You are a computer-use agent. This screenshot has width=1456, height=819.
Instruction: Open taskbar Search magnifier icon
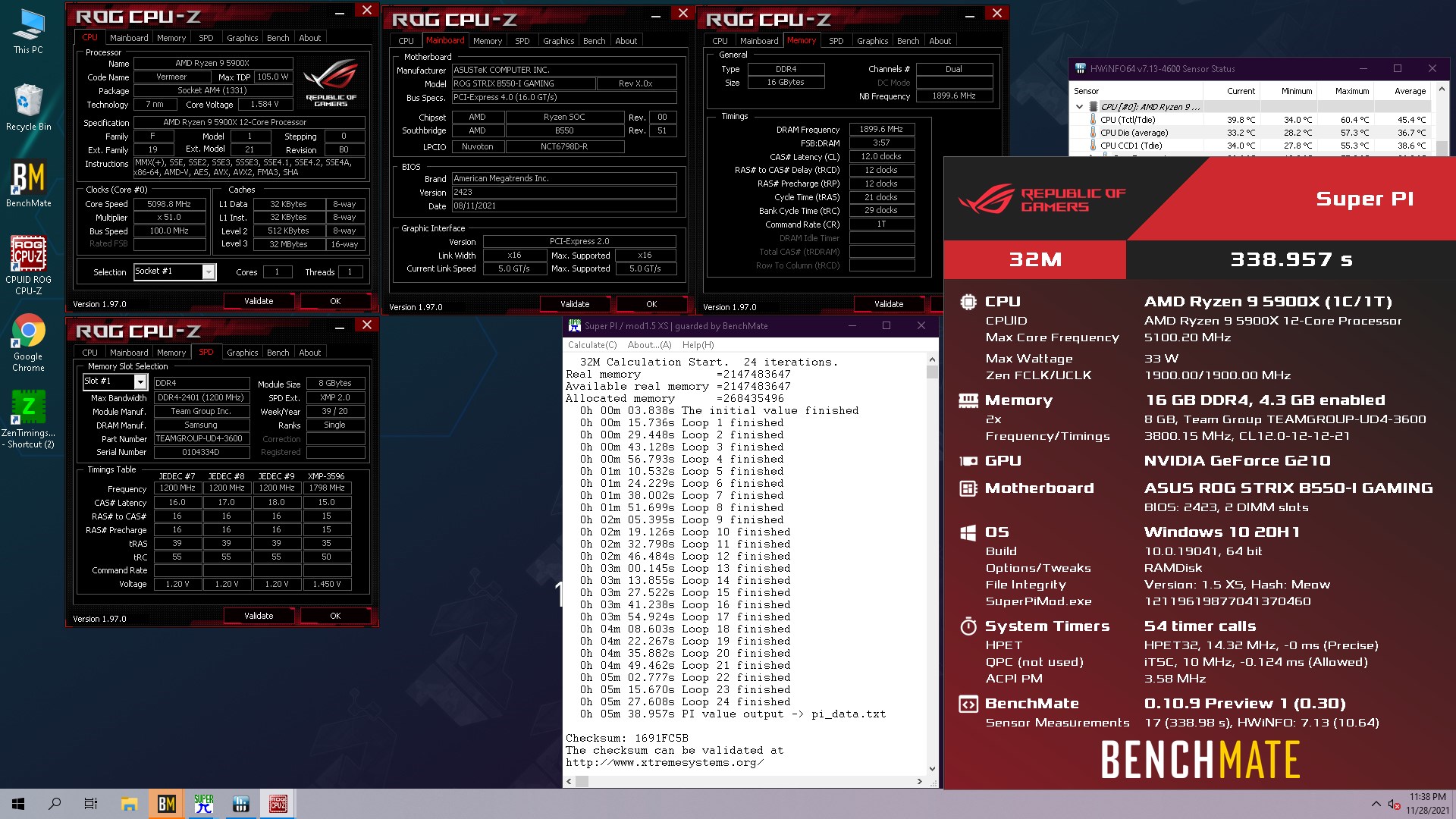55,804
